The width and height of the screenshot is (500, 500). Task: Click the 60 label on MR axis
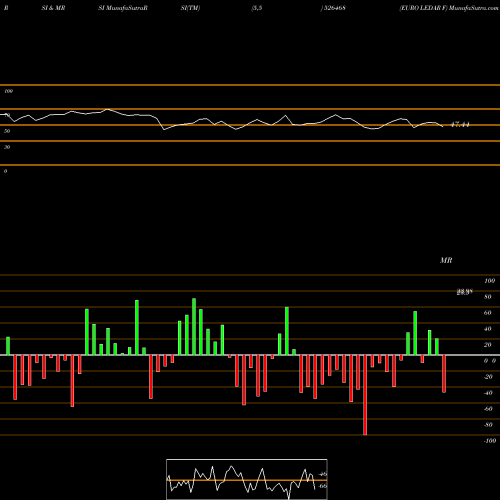pos(488,313)
